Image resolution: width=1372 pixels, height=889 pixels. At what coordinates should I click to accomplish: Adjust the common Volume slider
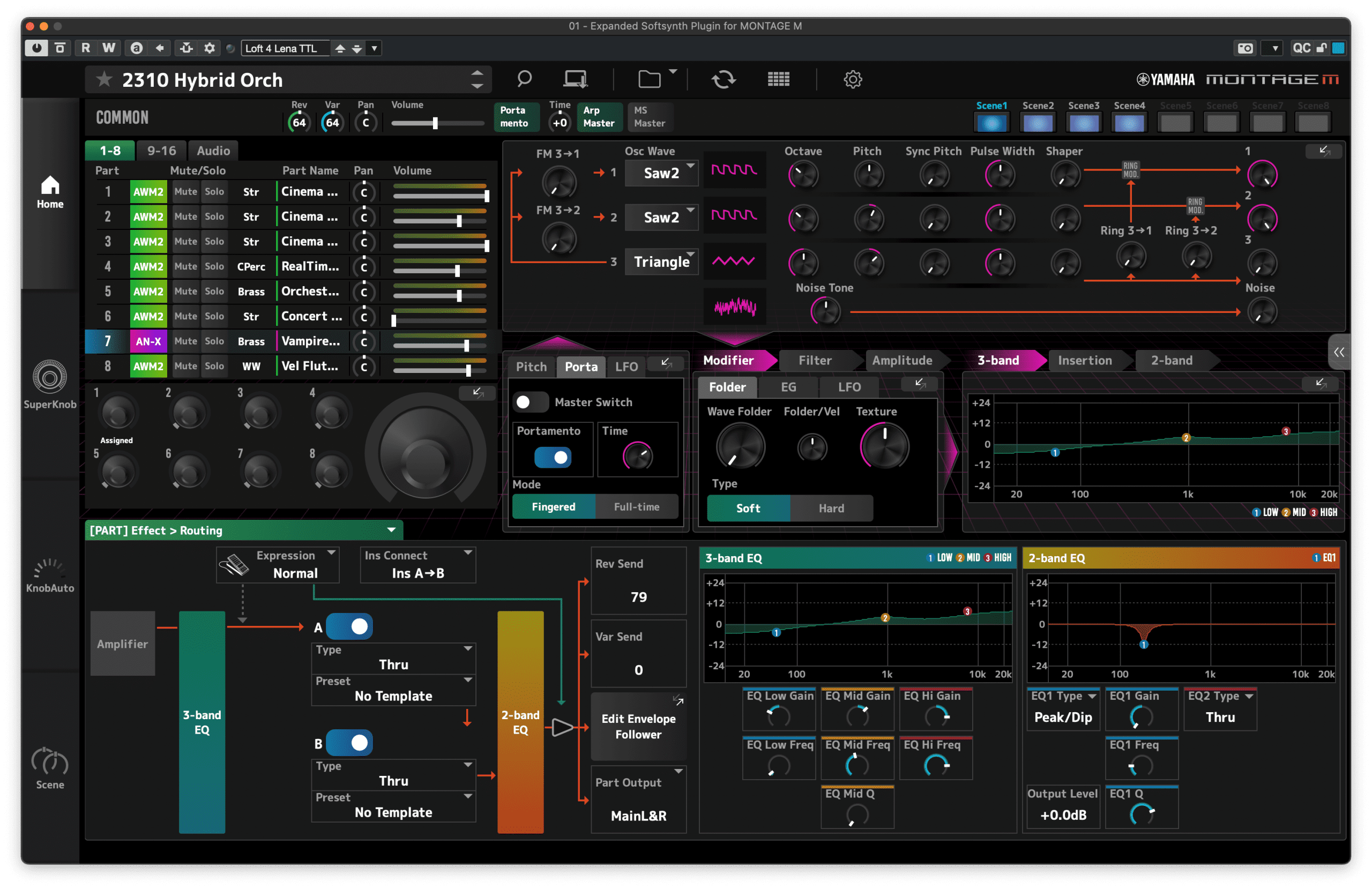point(437,123)
